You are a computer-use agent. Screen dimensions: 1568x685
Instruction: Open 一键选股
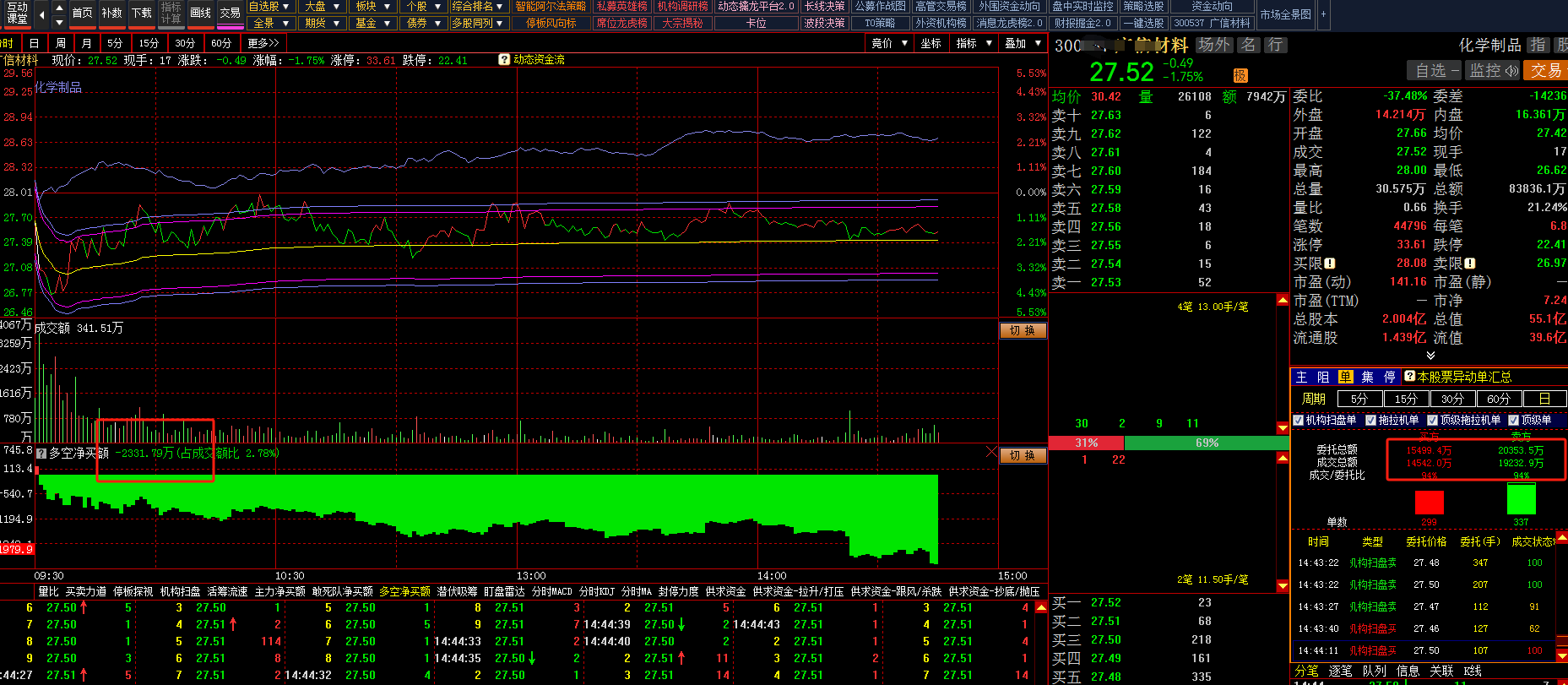point(1144,23)
